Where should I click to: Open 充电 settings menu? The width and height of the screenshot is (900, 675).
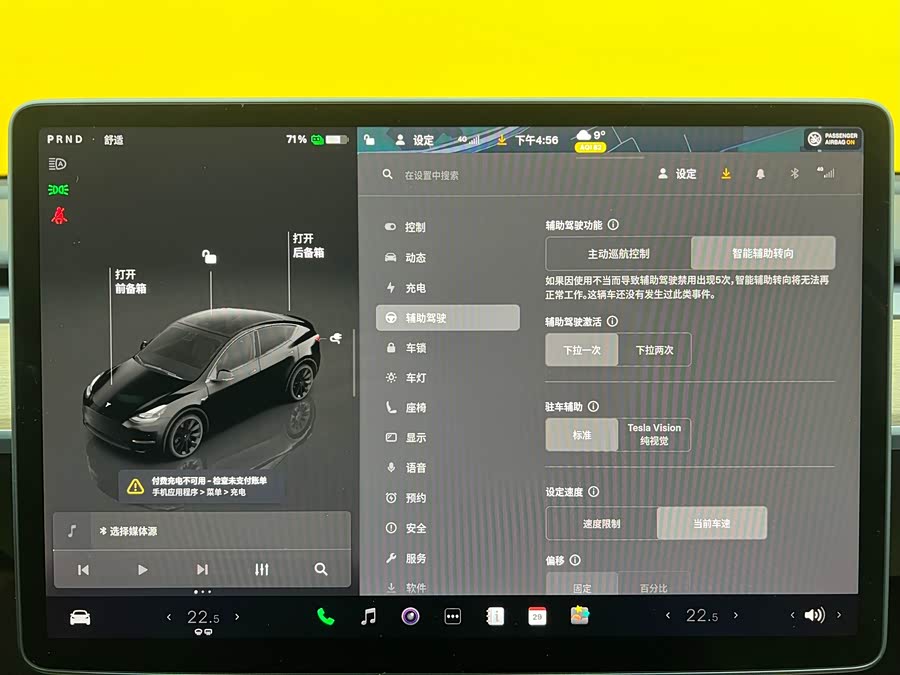tap(448, 288)
